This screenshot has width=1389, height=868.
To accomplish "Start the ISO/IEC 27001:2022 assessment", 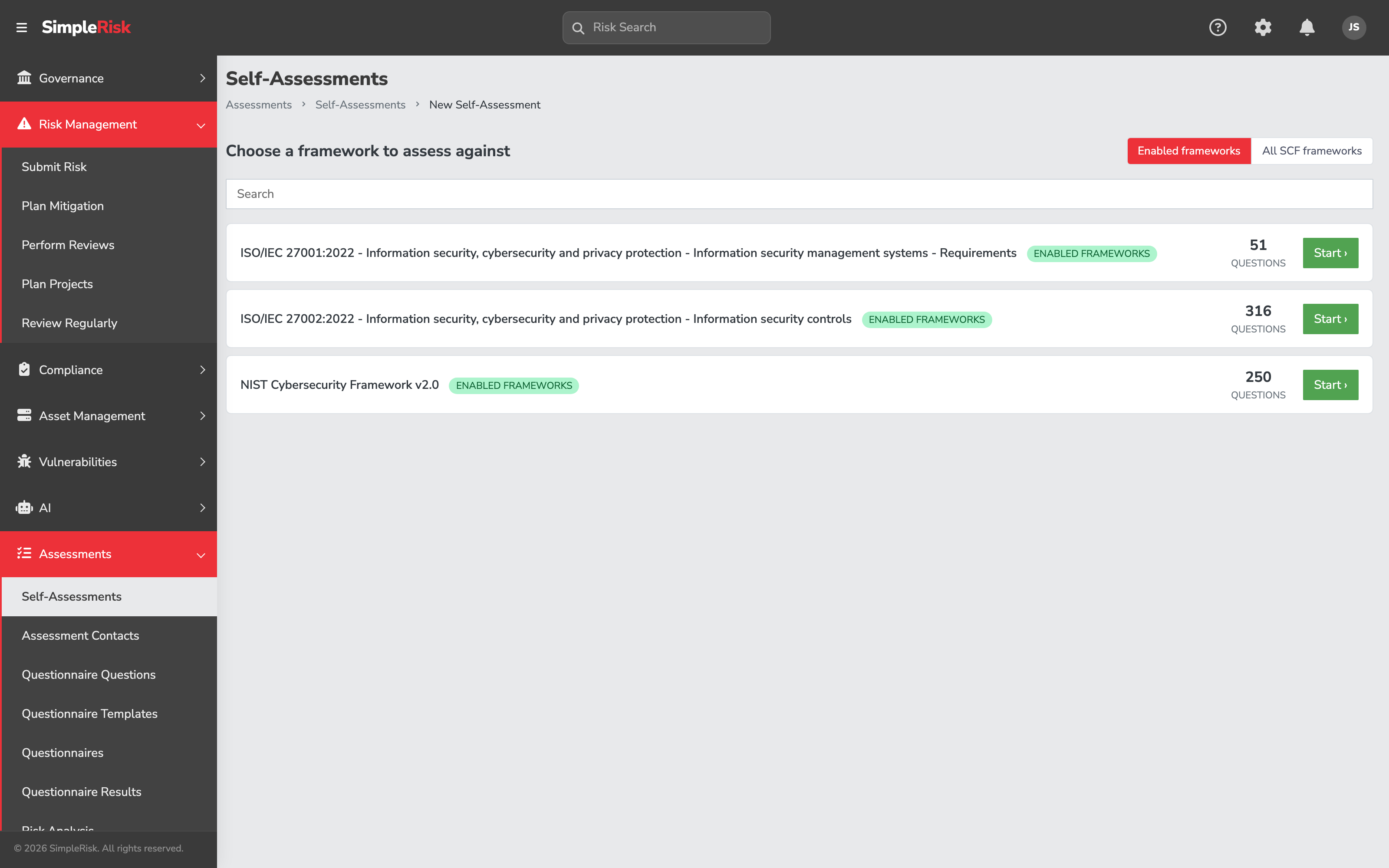I will point(1330,253).
